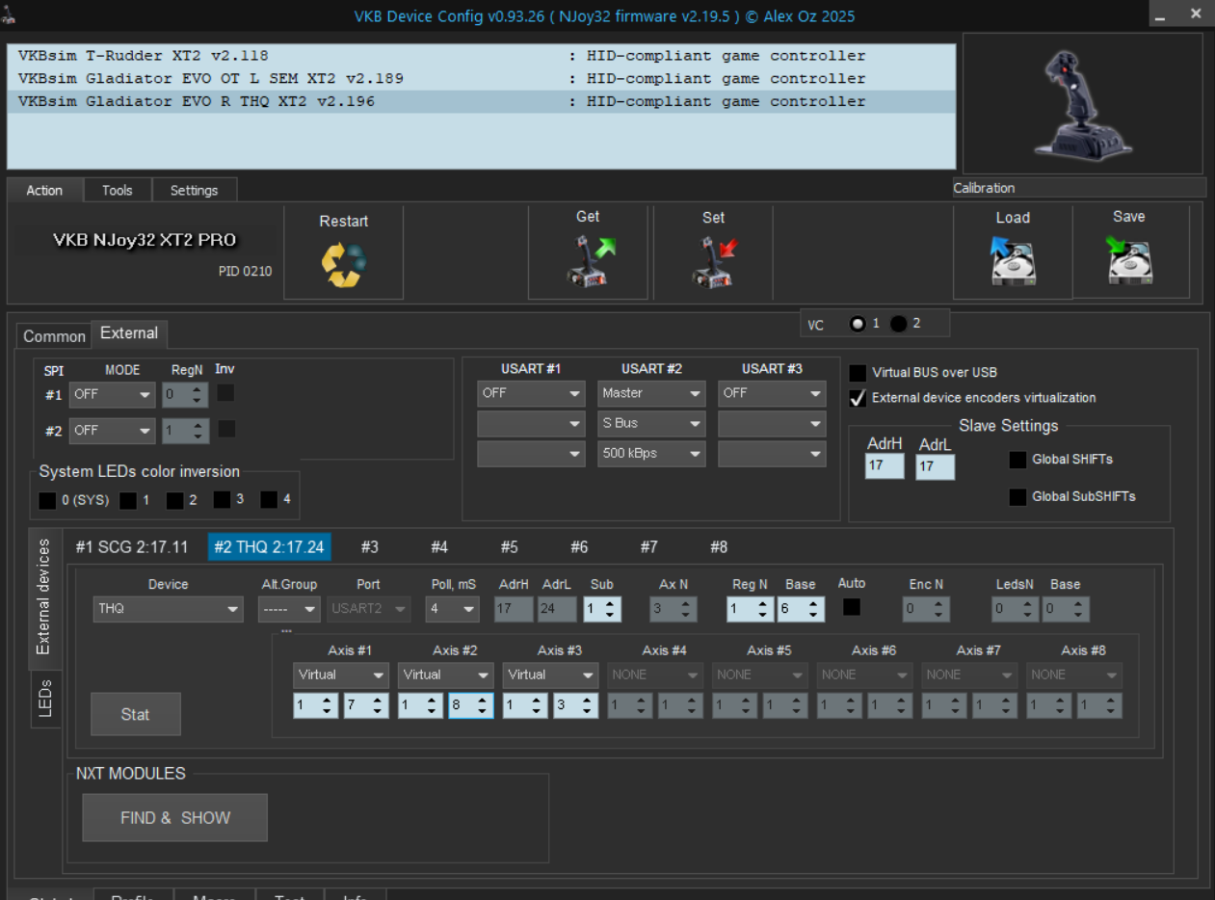Enable Virtual BUS over USB
The image size is (1215, 900).
point(857,372)
